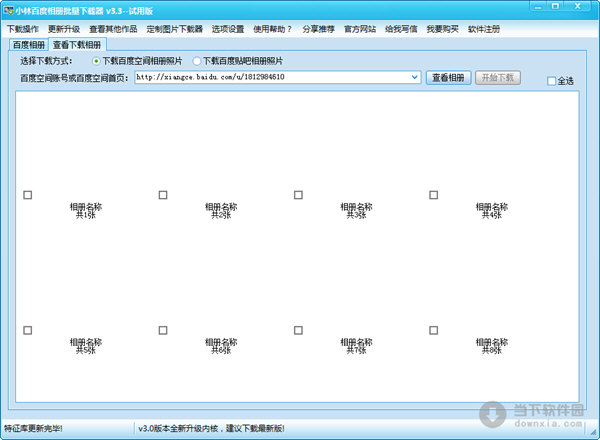
Task: Check the album box for 共5张
Action: pyautogui.click(x=28, y=330)
